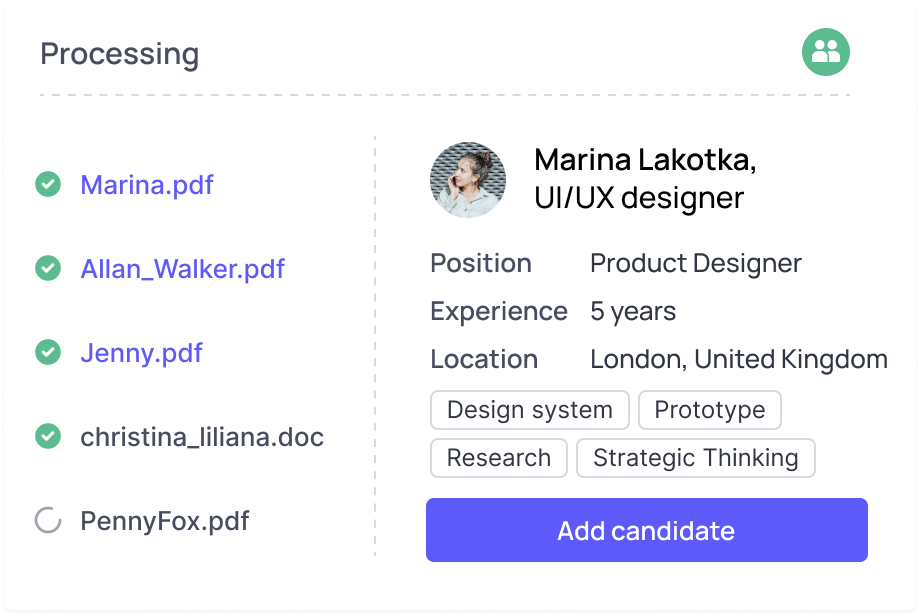This screenshot has height=616, width=920.
Task: Open the Marina.pdf file link
Action: 146,185
